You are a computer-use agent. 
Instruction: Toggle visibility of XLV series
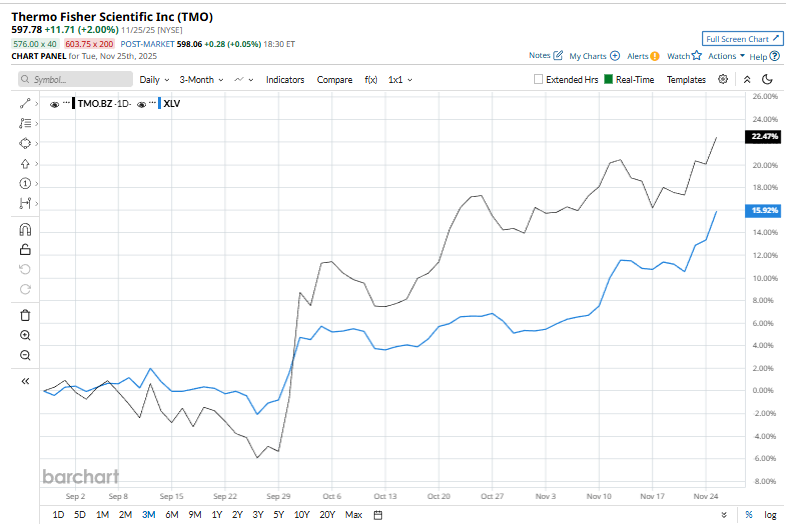click(141, 104)
